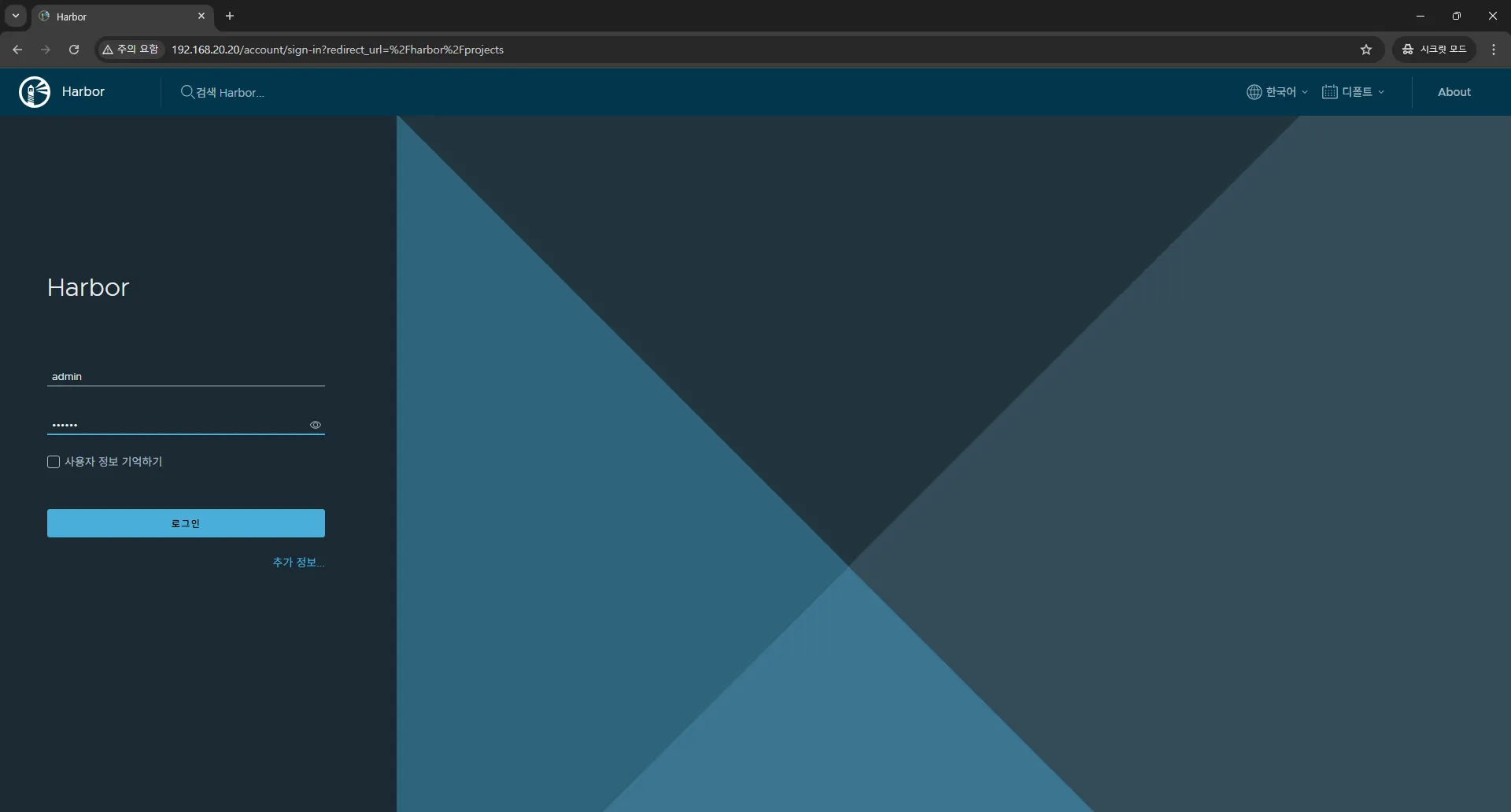Open the Chrome three-dot menu

click(x=1494, y=50)
